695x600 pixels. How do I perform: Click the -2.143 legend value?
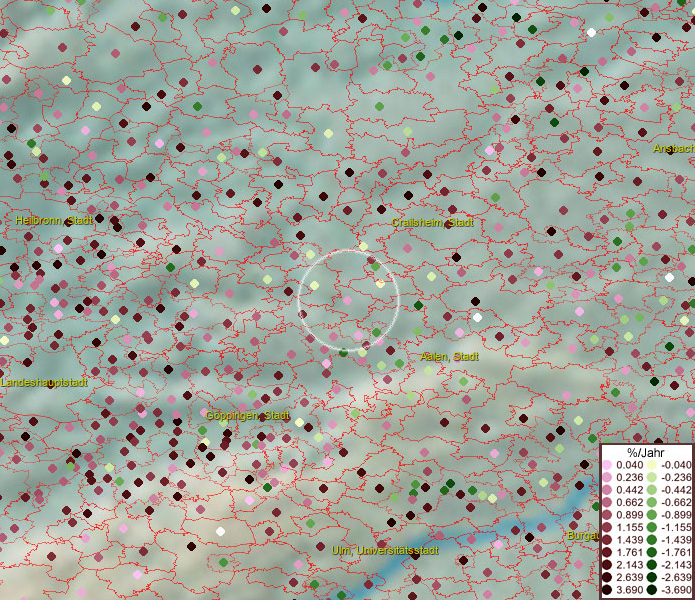[676, 565]
